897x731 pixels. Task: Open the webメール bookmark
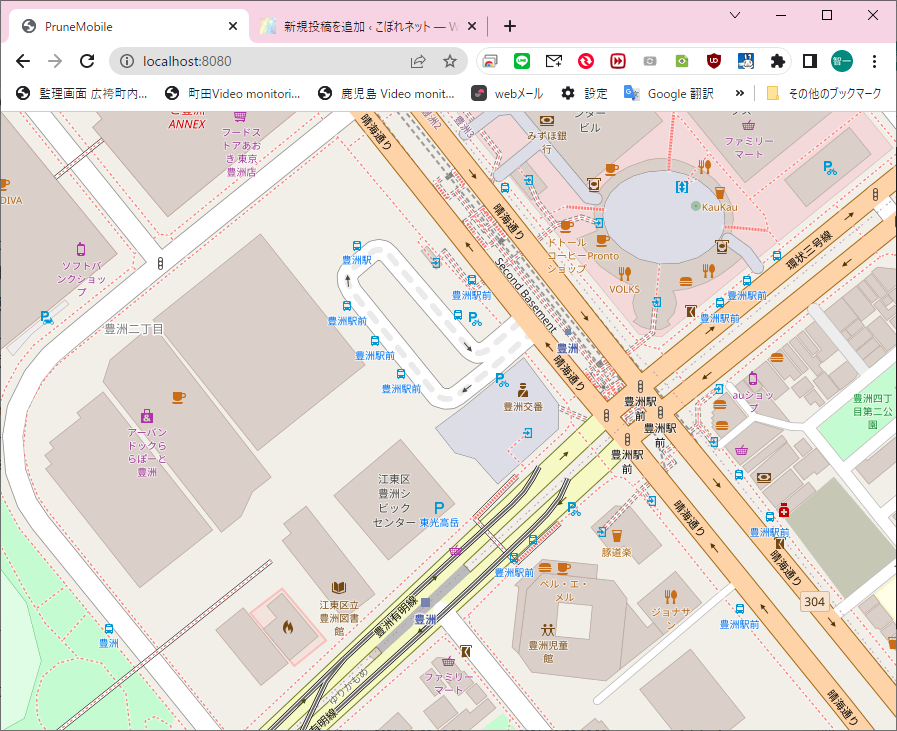pos(508,93)
